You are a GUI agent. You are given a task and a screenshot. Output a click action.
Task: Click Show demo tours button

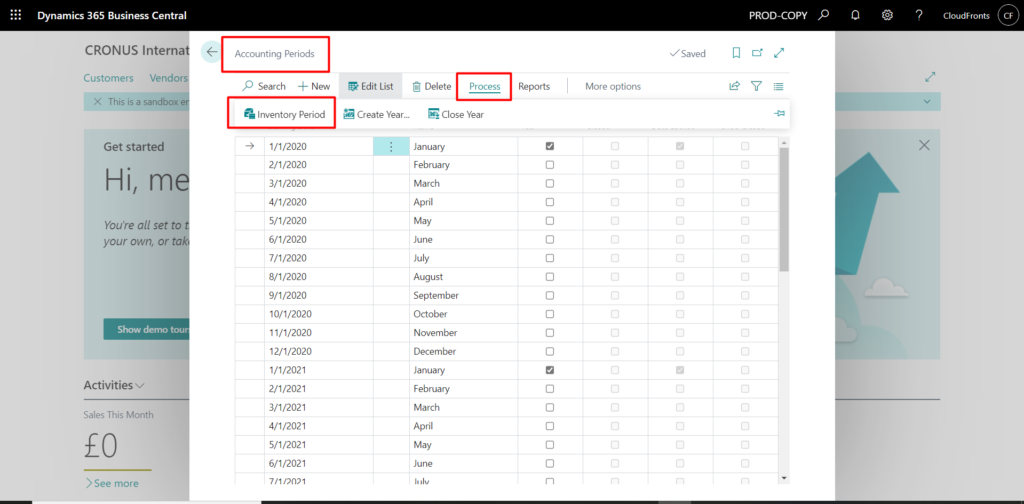[x=146, y=330]
